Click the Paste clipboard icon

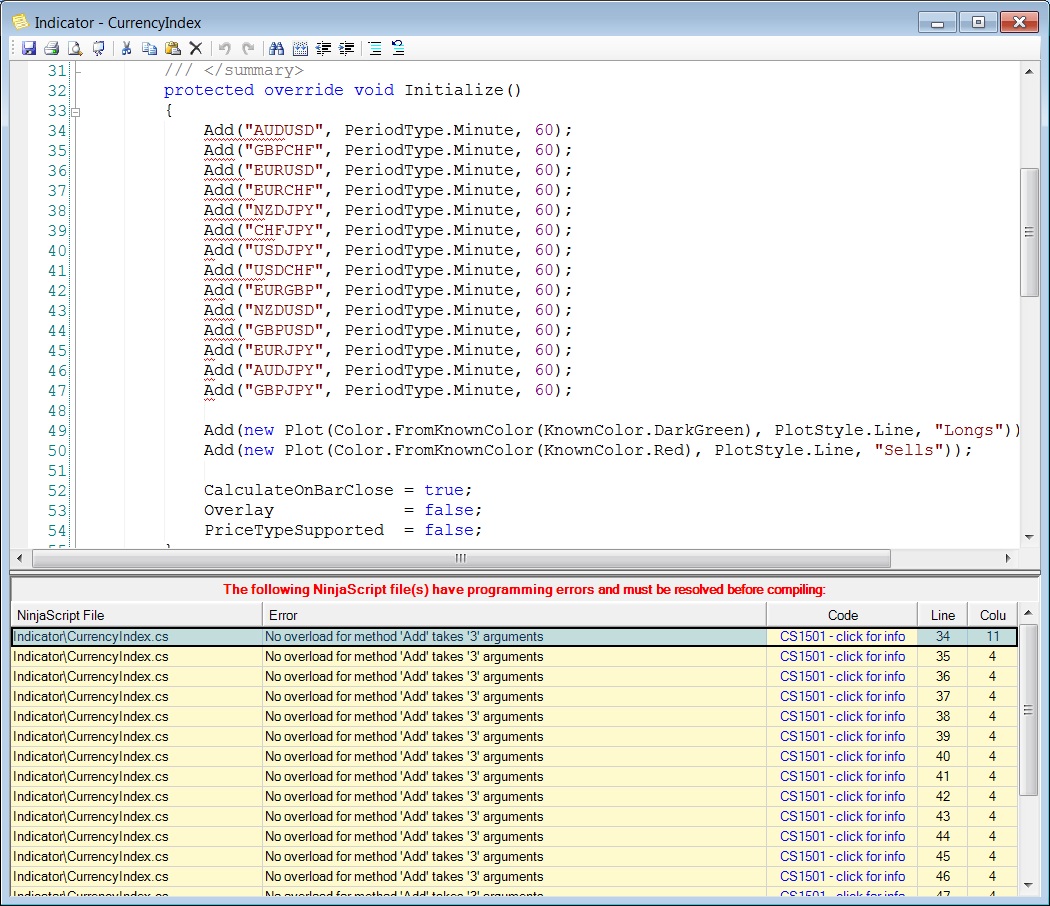(x=172, y=48)
